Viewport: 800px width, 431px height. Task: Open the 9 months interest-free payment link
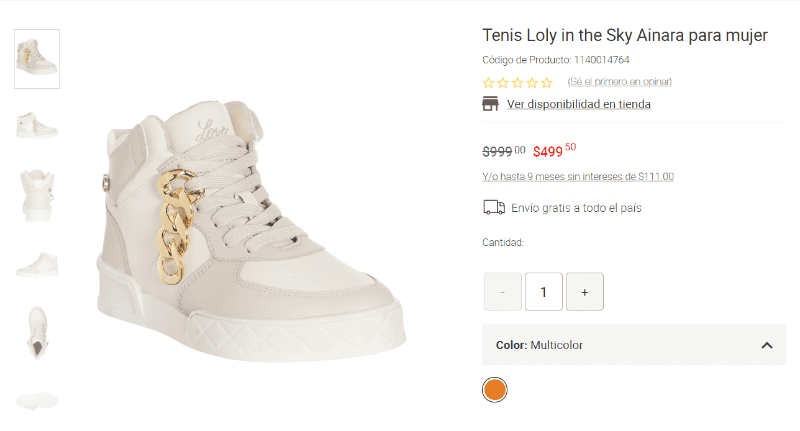[578, 177]
